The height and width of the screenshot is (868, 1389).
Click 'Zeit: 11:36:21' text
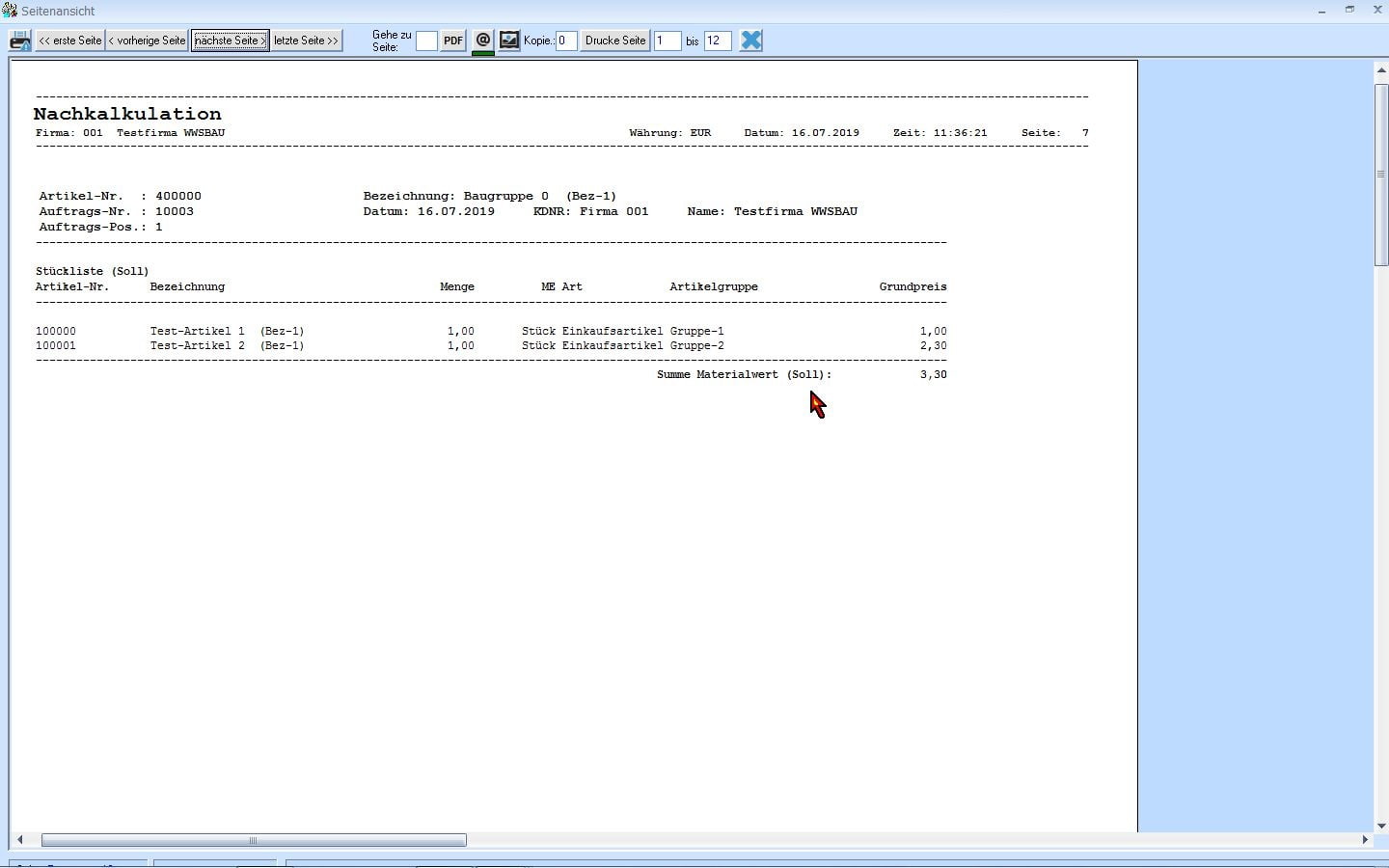(x=940, y=133)
